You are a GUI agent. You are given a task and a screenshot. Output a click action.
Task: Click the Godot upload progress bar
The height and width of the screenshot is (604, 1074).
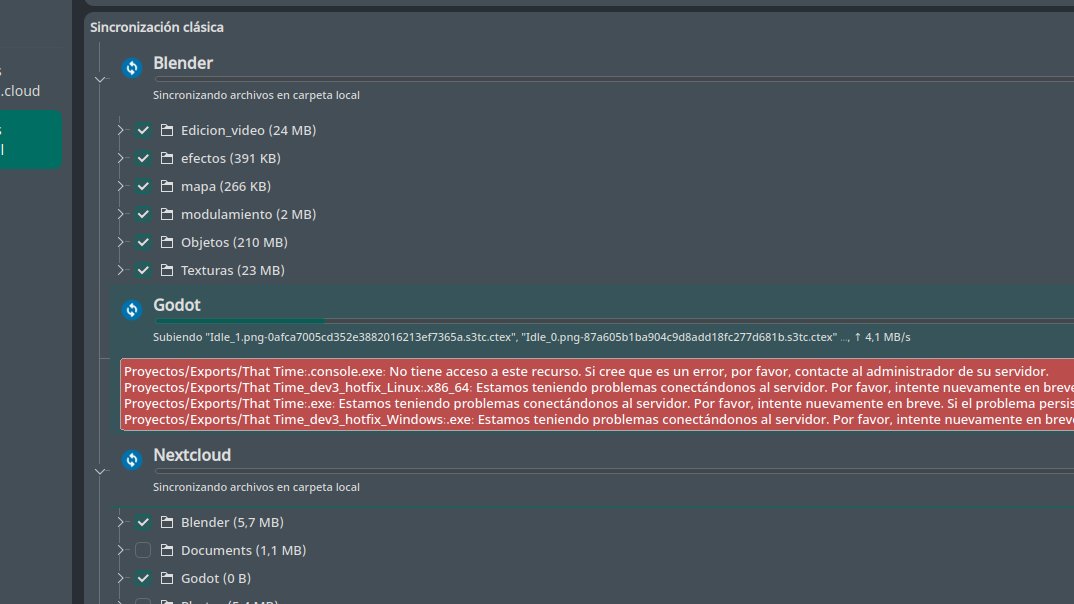614,320
